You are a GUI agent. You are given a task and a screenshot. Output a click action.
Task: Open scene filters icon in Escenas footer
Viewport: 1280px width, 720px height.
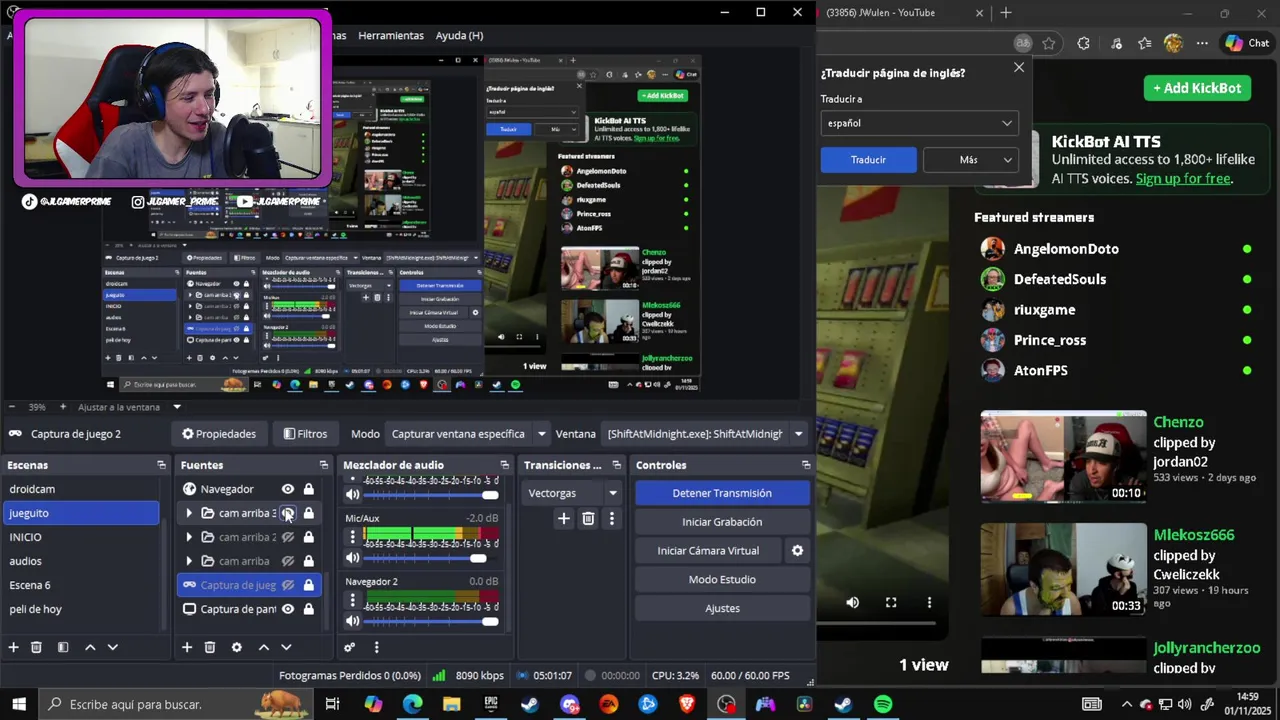point(63,647)
